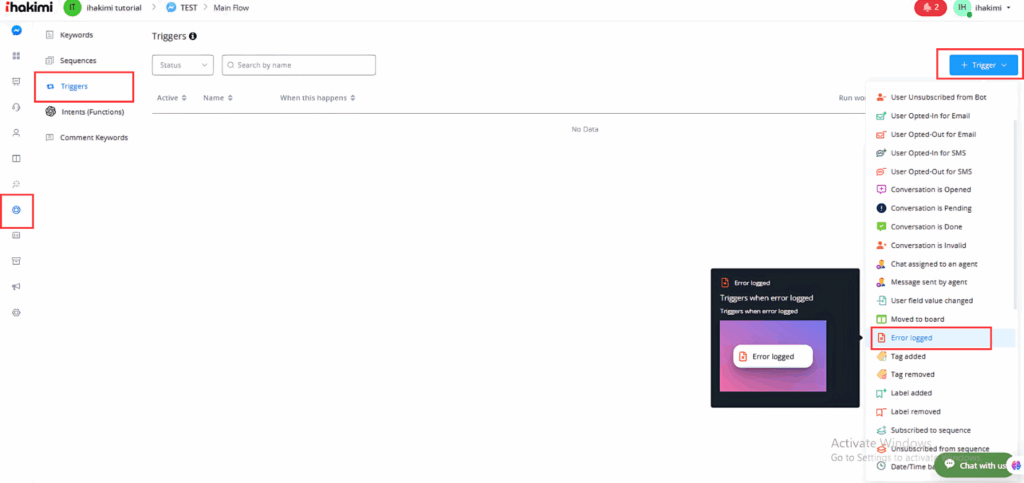Open the contacts person icon in sidebar
This screenshot has width=1024, height=483.
(16, 132)
